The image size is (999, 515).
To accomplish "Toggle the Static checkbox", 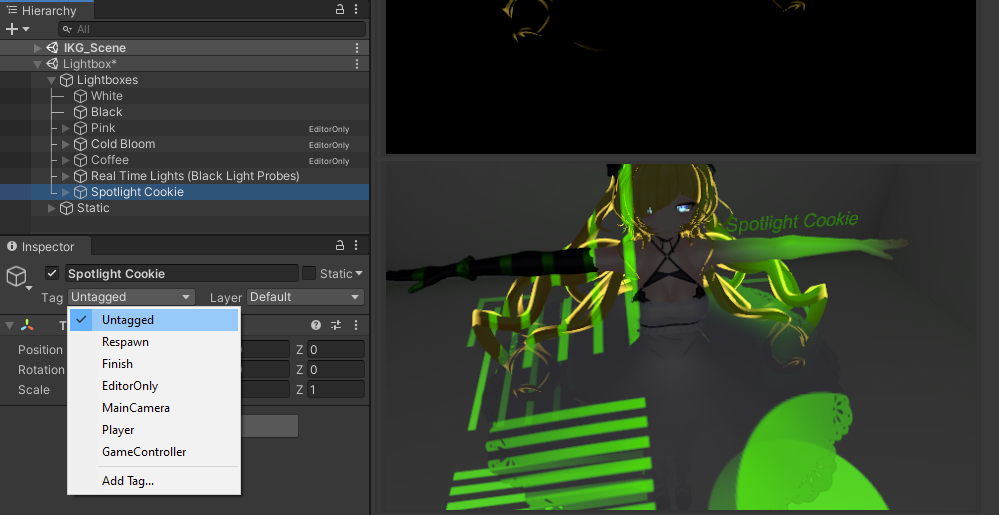I will click(309, 273).
